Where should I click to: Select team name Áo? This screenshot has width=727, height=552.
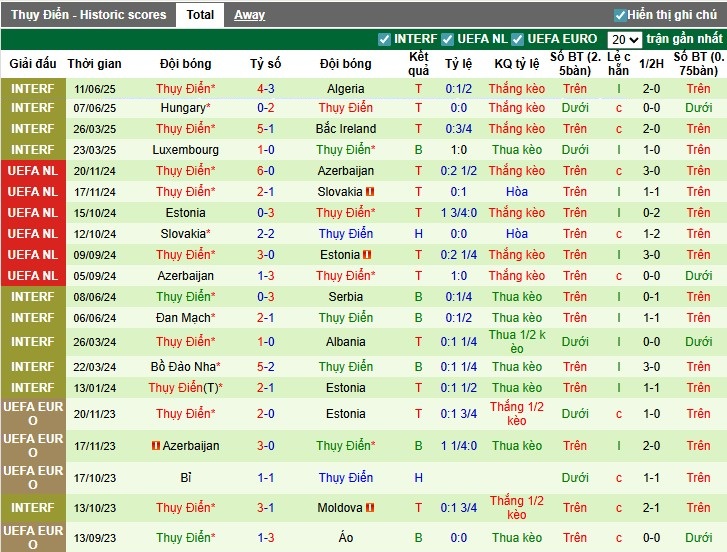(345, 538)
